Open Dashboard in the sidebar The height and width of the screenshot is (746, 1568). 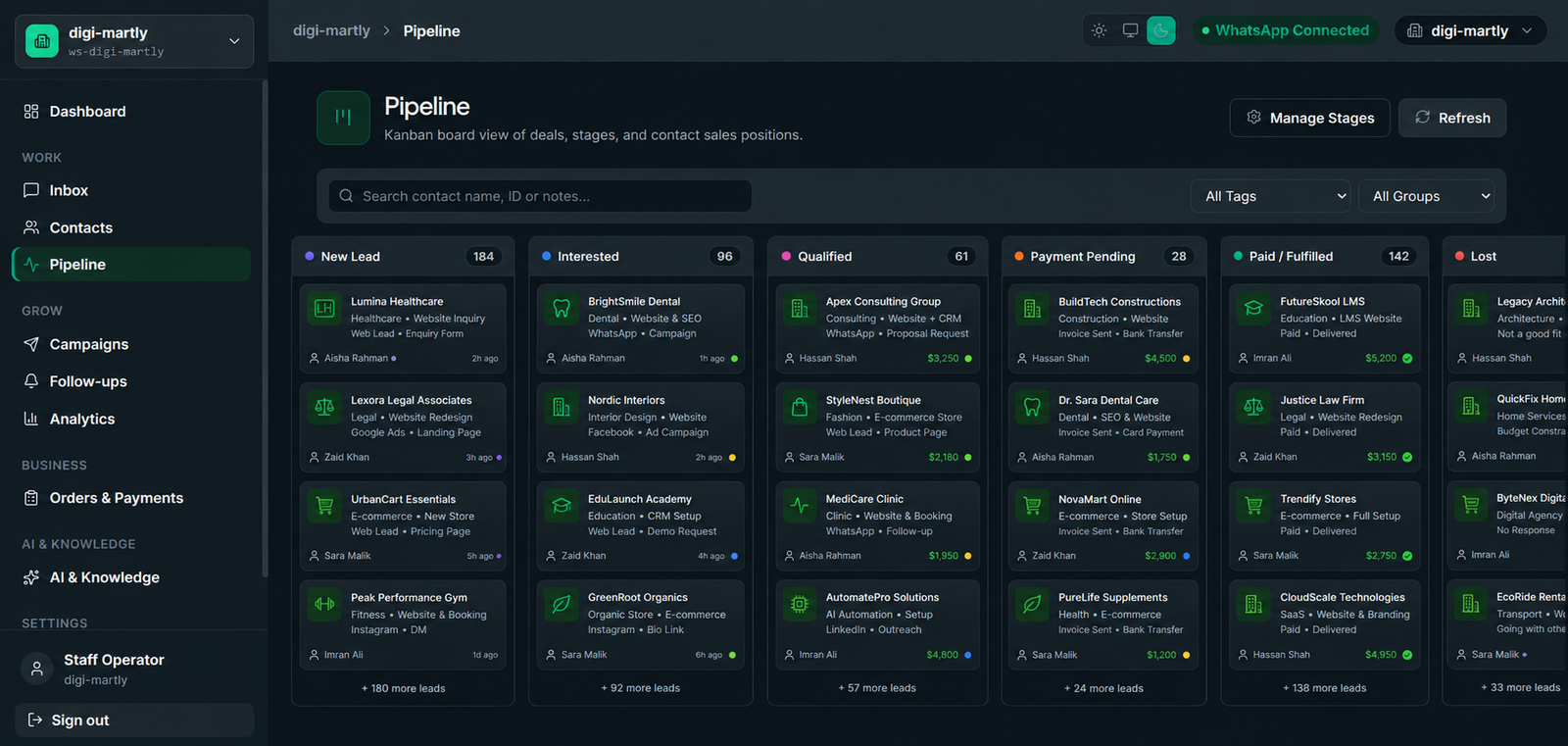(x=131, y=112)
